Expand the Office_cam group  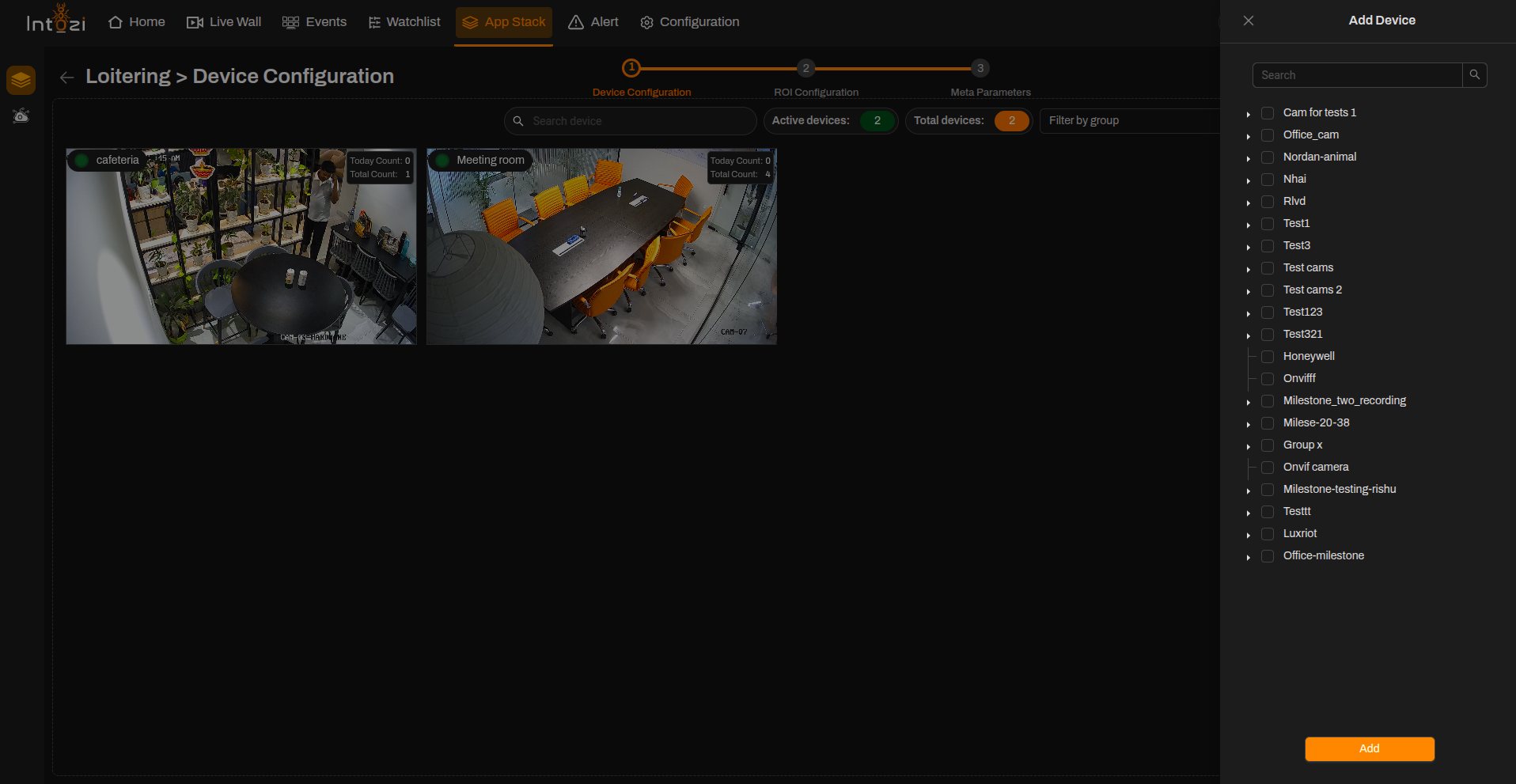[1249, 137]
